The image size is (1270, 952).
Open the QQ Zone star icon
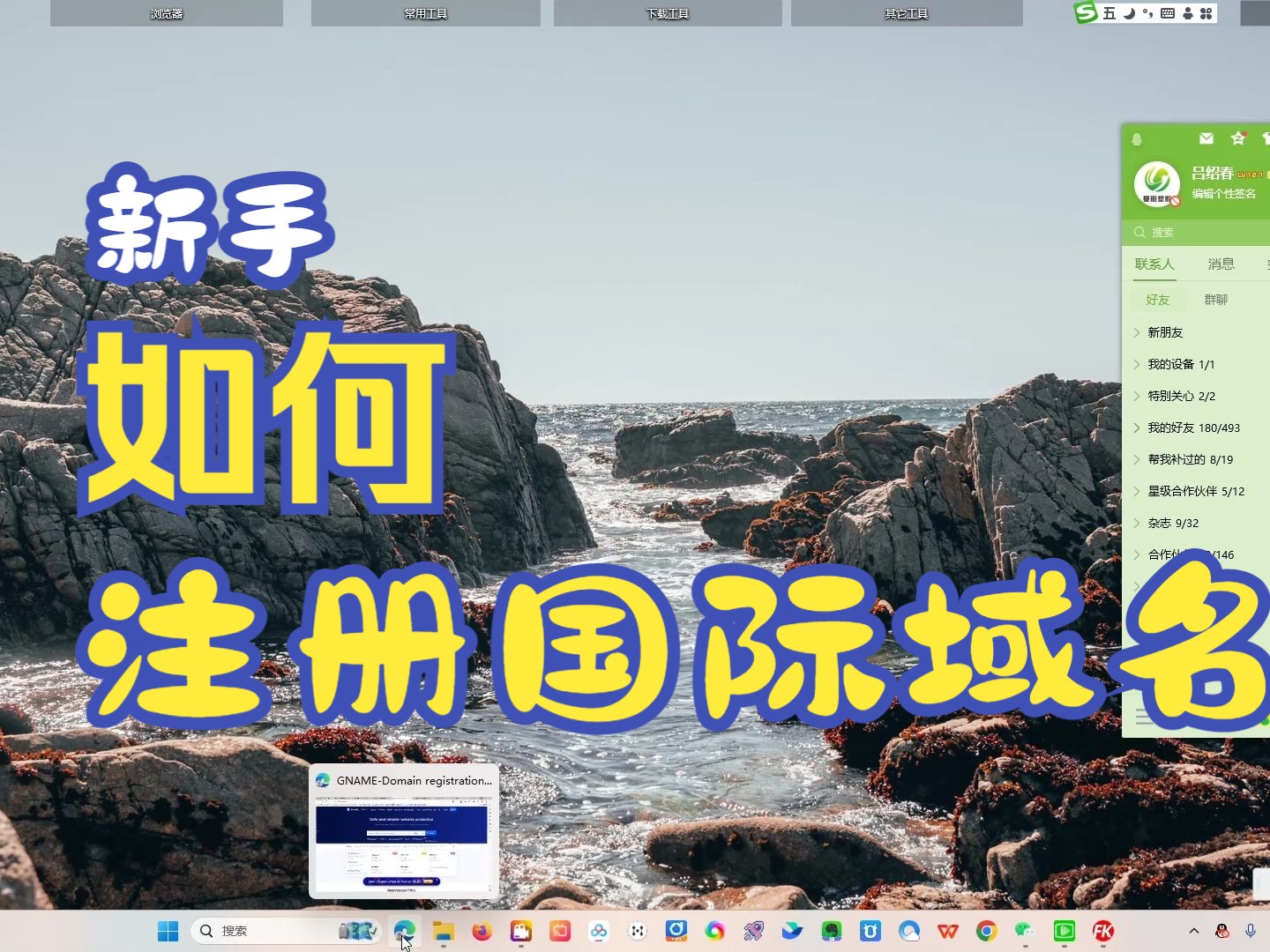(1238, 138)
